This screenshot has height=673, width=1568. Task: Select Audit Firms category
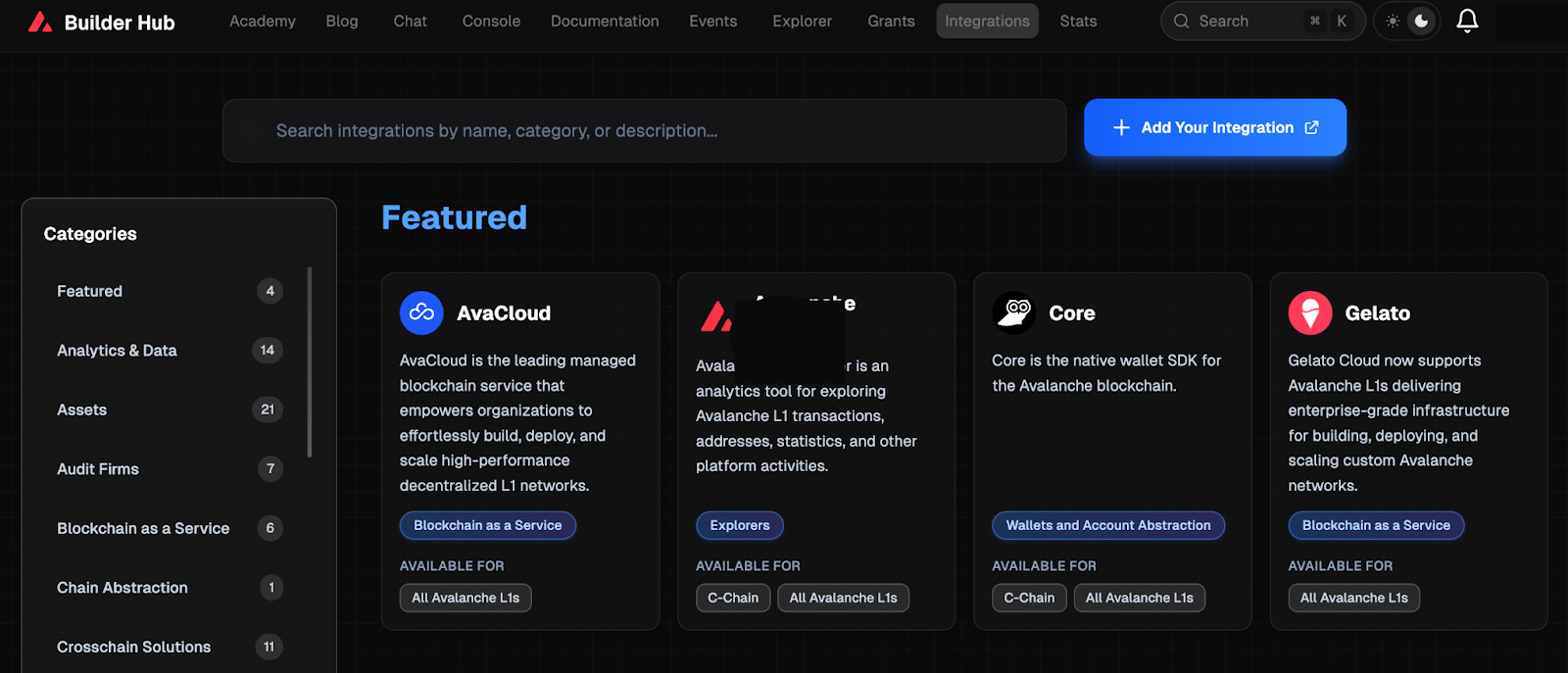[x=170, y=468]
